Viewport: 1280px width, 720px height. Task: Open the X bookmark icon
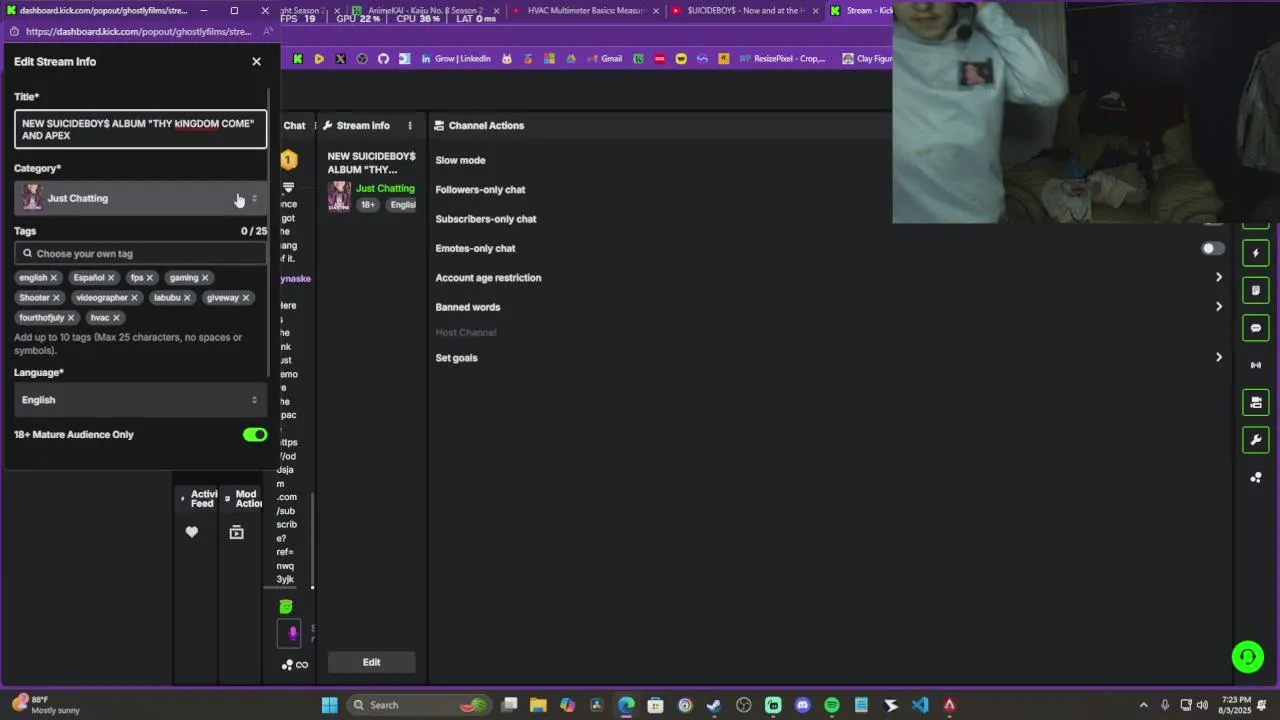click(340, 59)
